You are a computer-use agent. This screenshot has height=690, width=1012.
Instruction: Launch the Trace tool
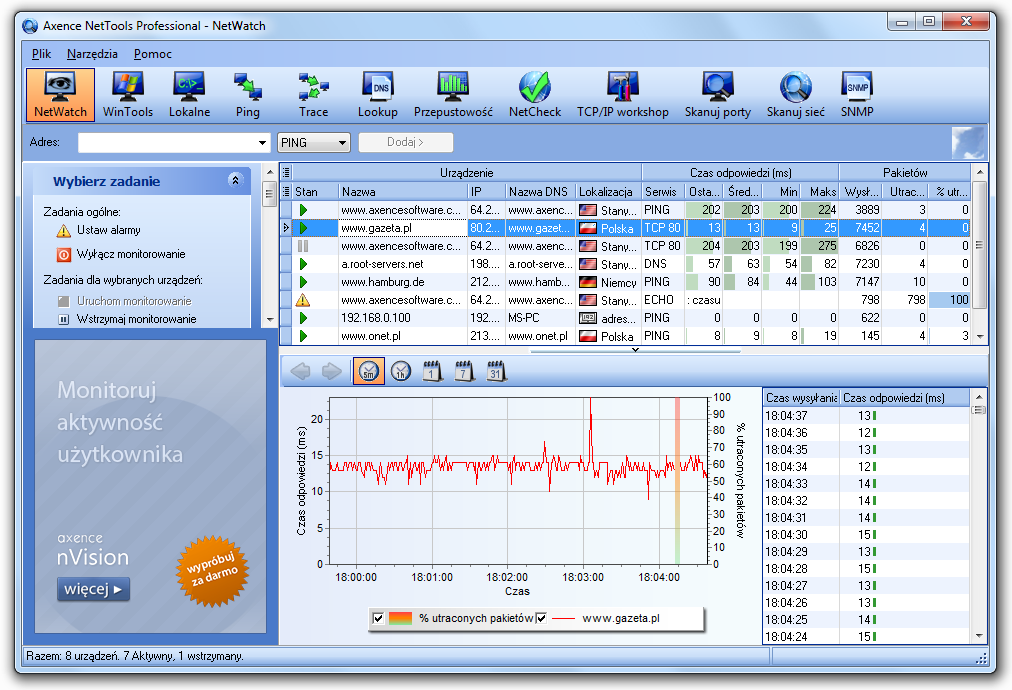[314, 95]
